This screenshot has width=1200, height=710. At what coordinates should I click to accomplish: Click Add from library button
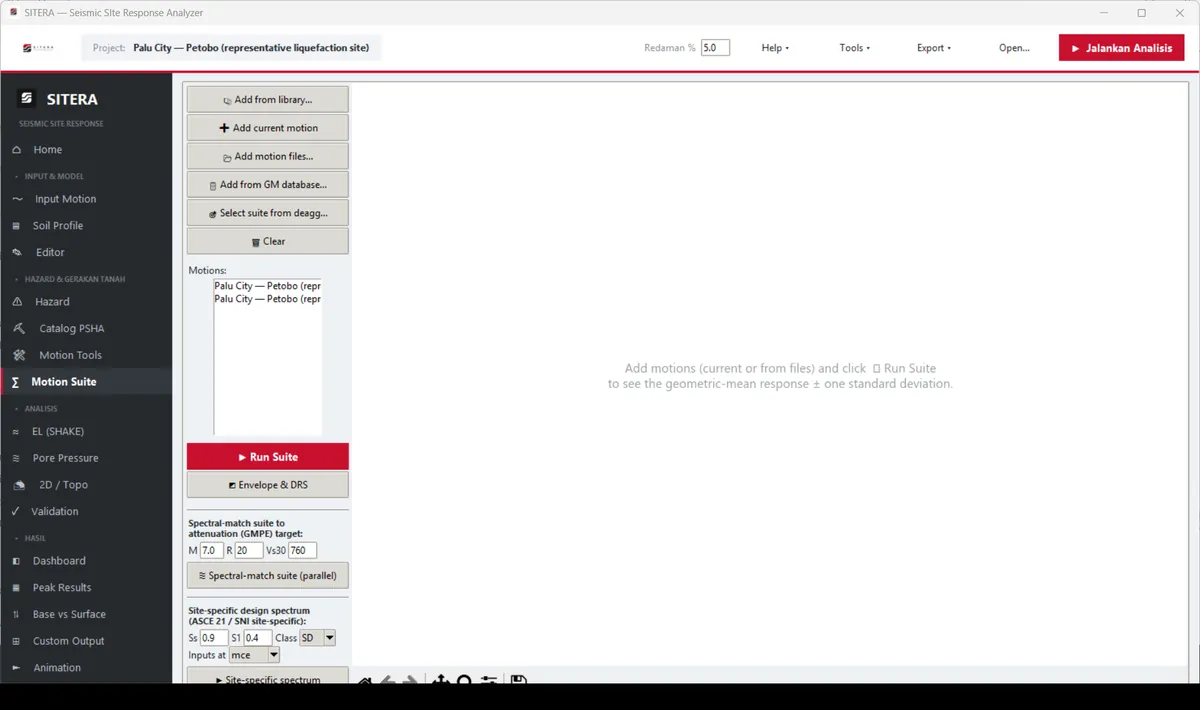[268, 100]
